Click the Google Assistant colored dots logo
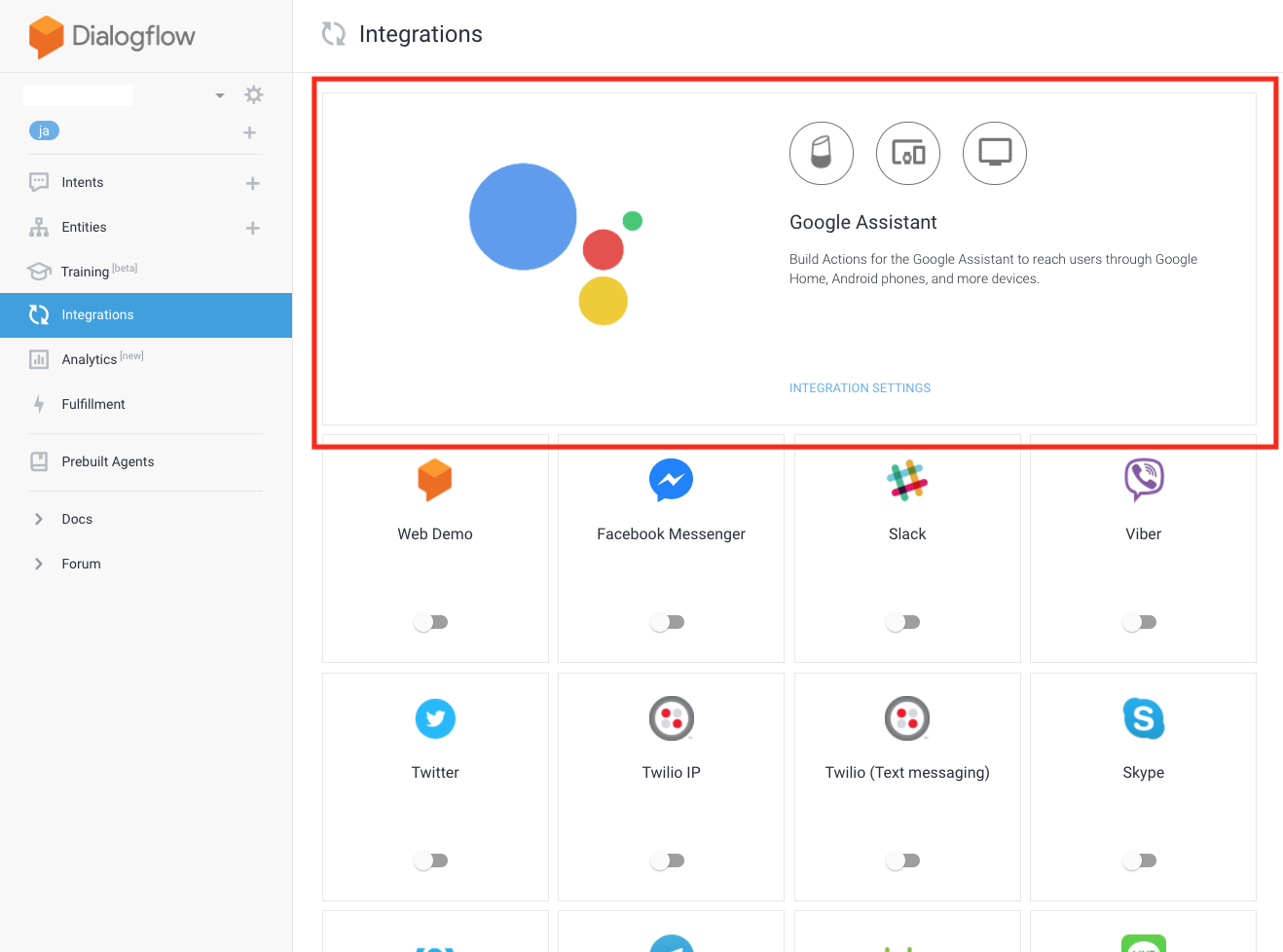Viewport: 1283px width, 952px height. tap(556, 243)
